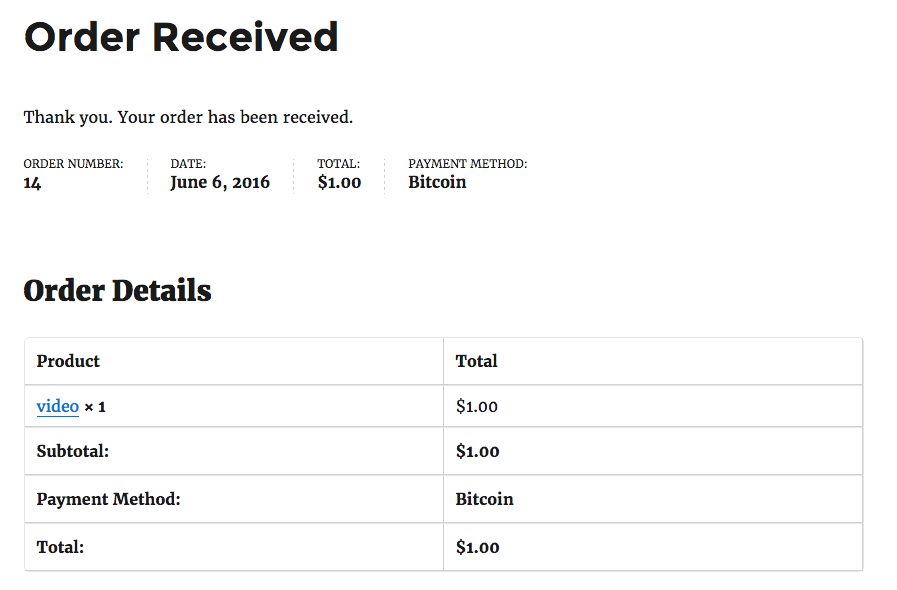Click the Subtotal: row label
897x590 pixels.
(x=73, y=452)
